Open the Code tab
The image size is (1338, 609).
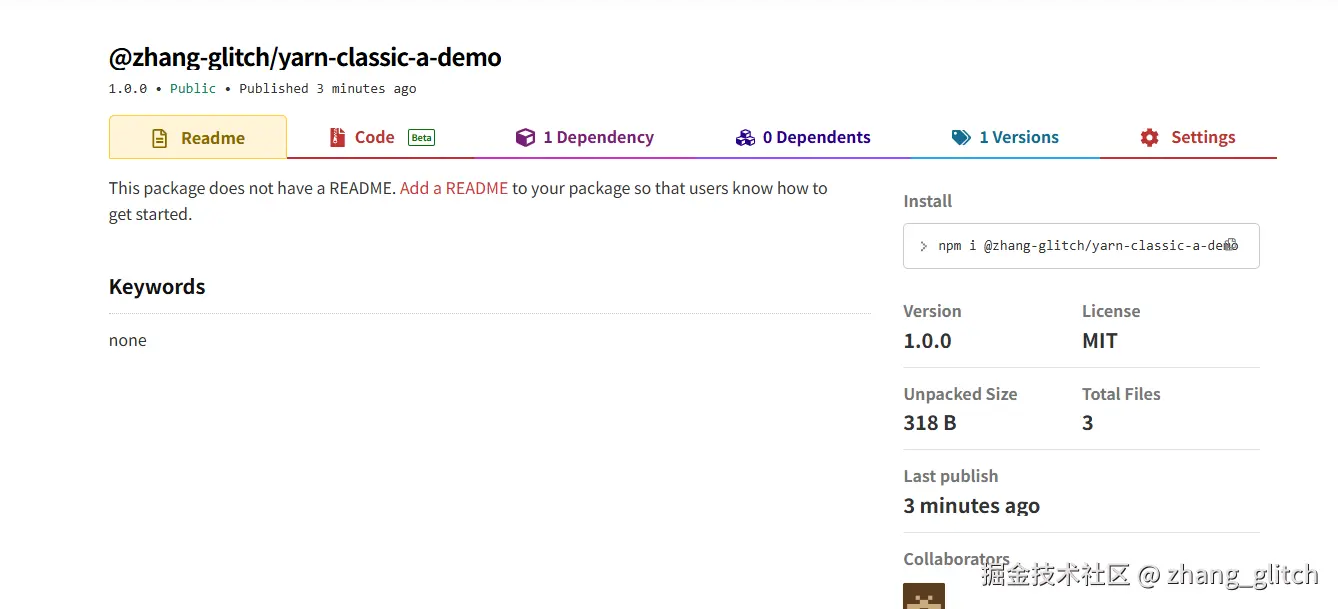[374, 137]
